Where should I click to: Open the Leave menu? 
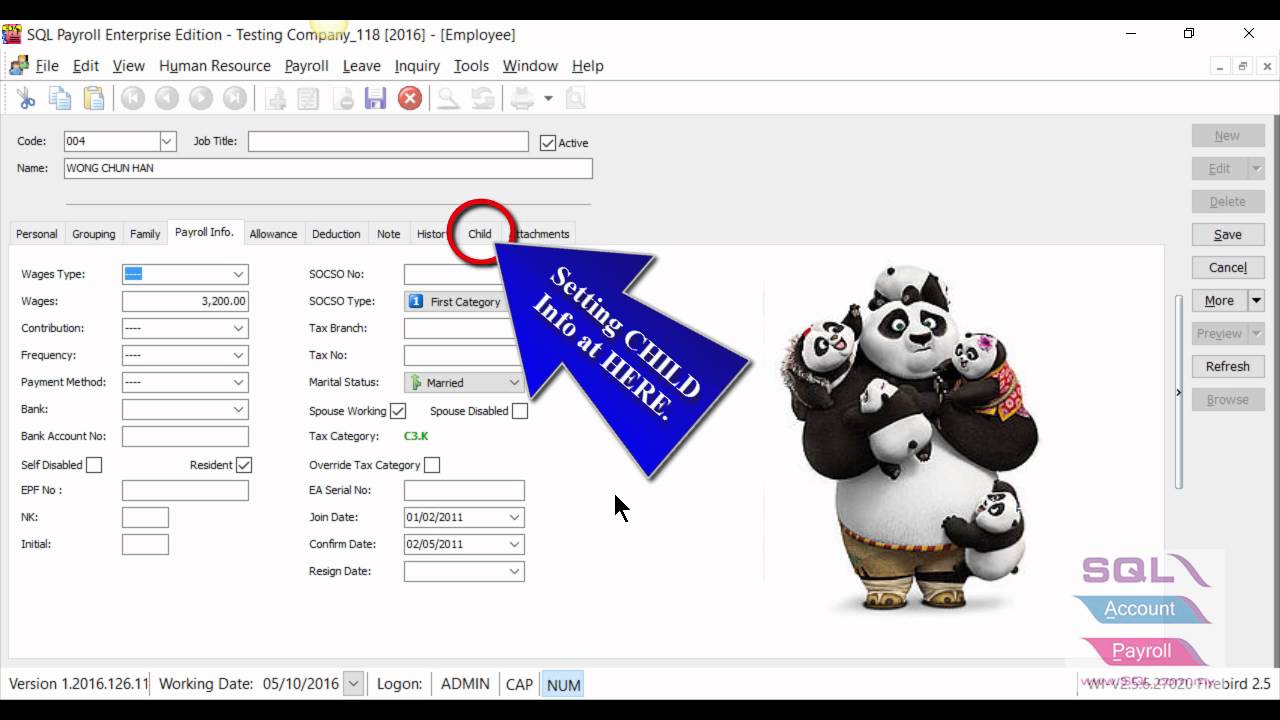(x=361, y=66)
